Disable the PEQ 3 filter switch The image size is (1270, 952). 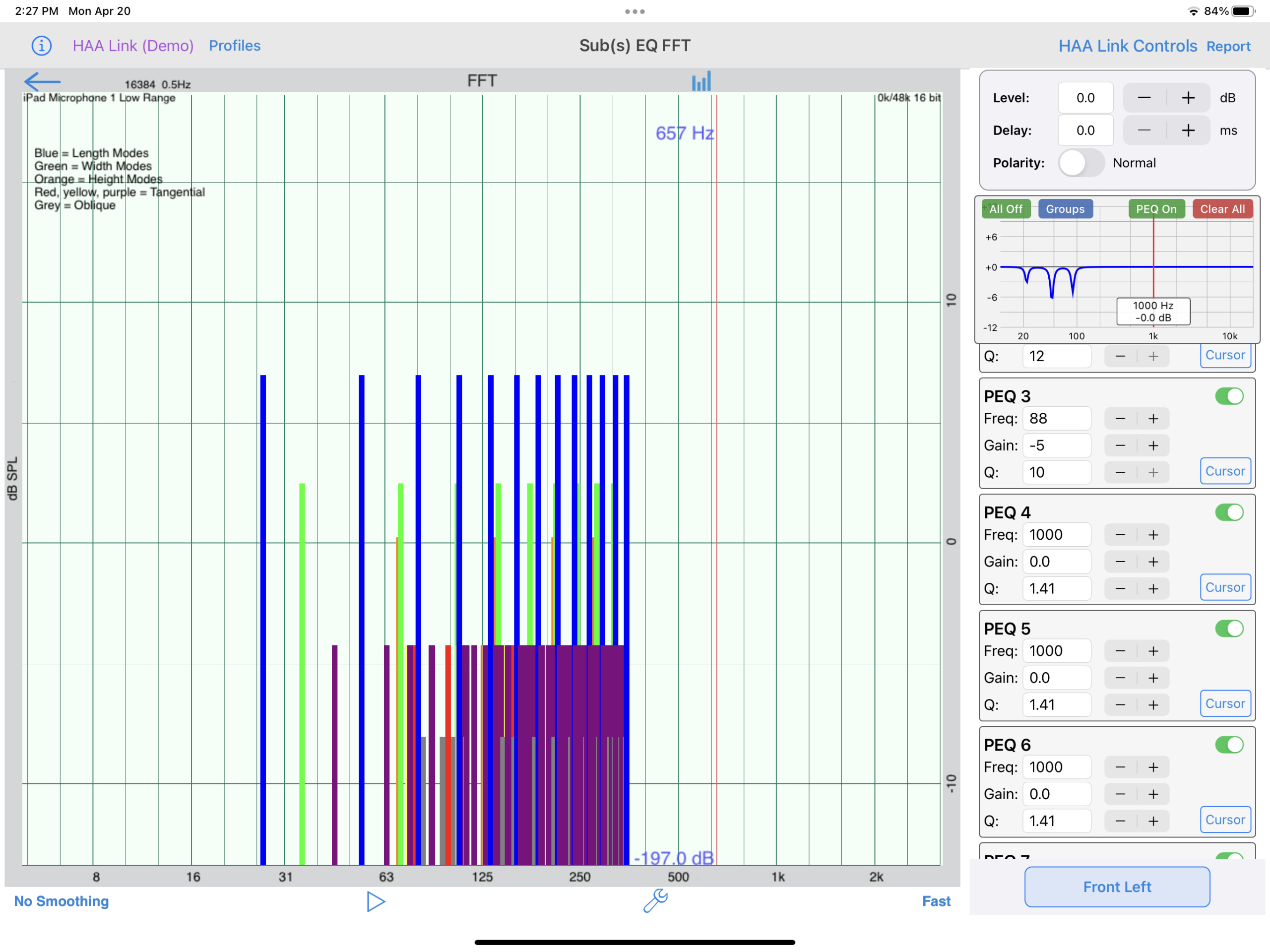tap(1229, 396)
